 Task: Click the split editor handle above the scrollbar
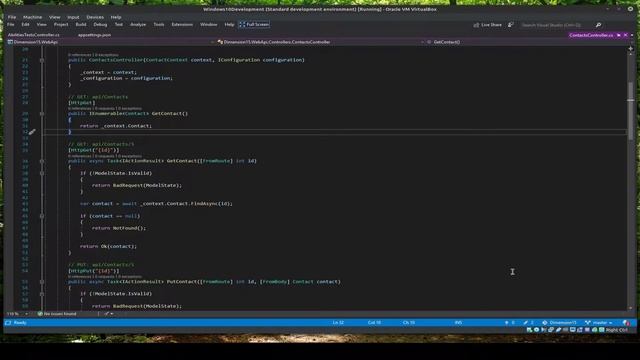[631, 48]
